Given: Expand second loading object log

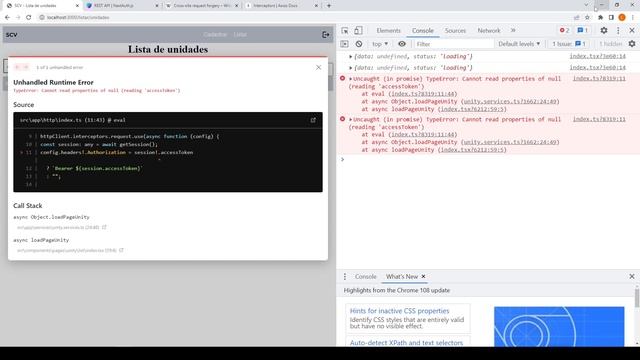Looking at the screenshot, I should tap(351, 68).
